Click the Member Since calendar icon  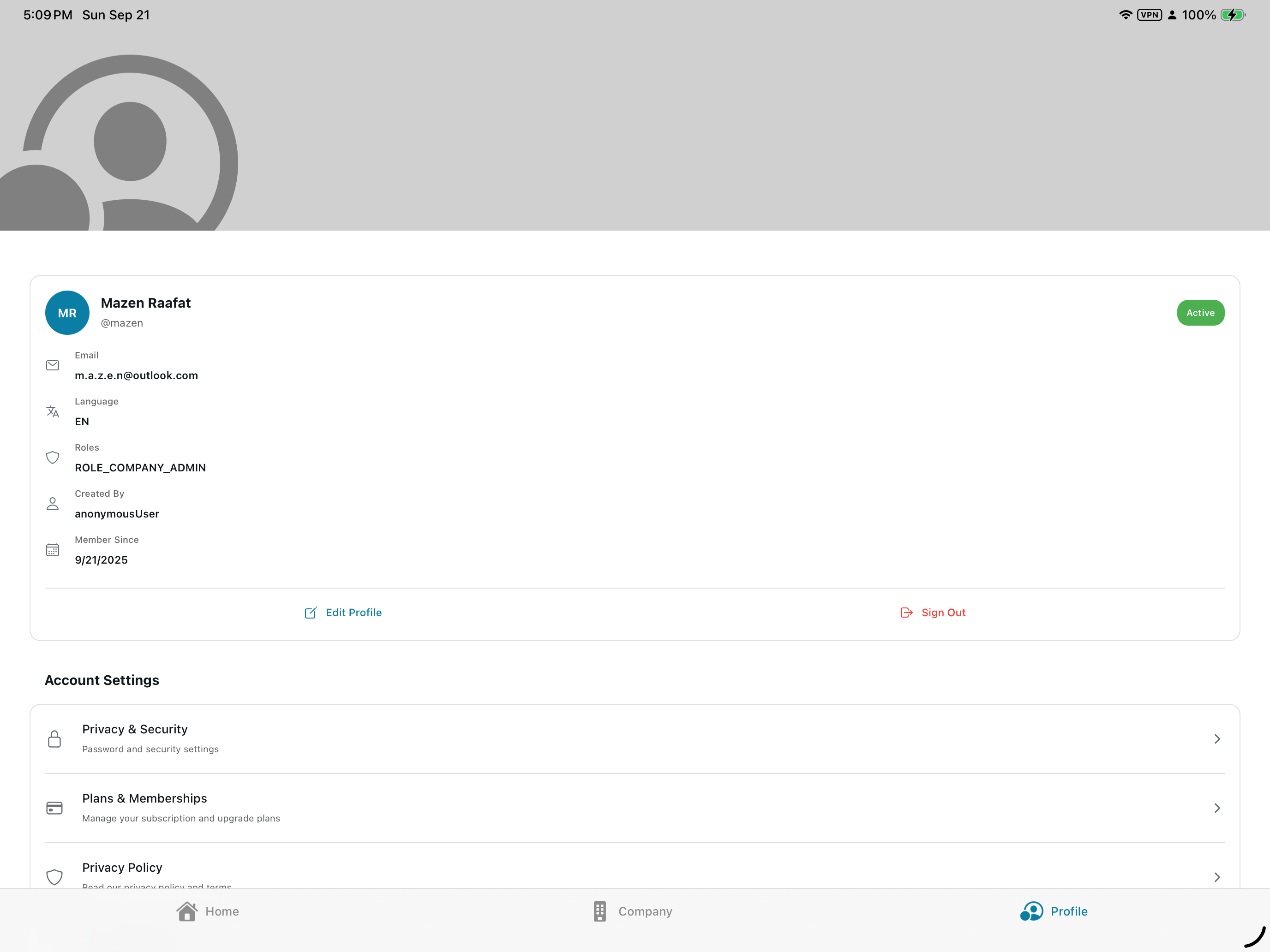(x=52, y=550)
